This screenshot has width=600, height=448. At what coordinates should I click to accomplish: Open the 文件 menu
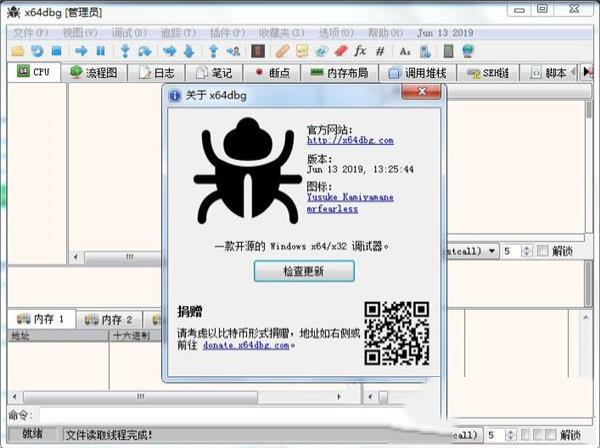click(31, 33)
